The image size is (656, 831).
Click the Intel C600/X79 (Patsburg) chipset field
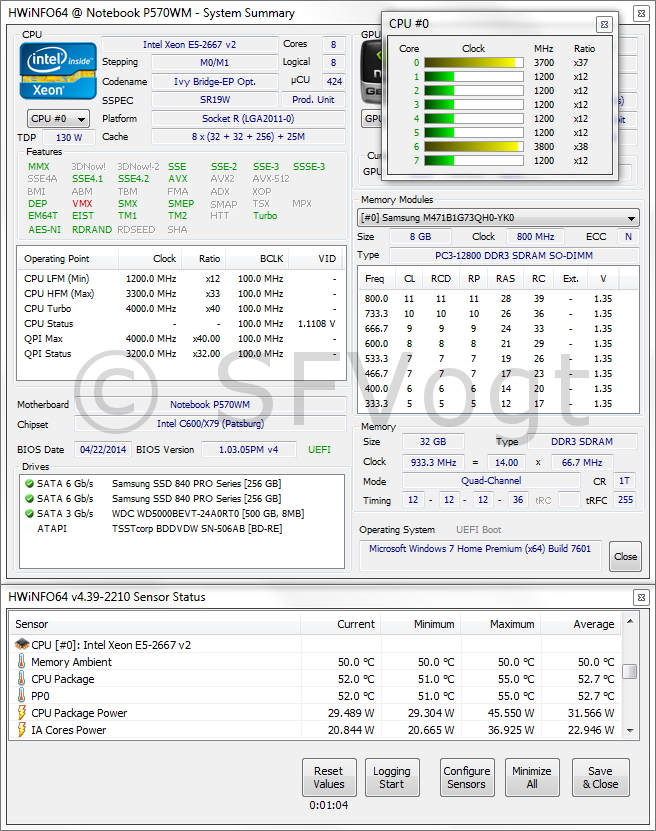[x=210, y=424]
